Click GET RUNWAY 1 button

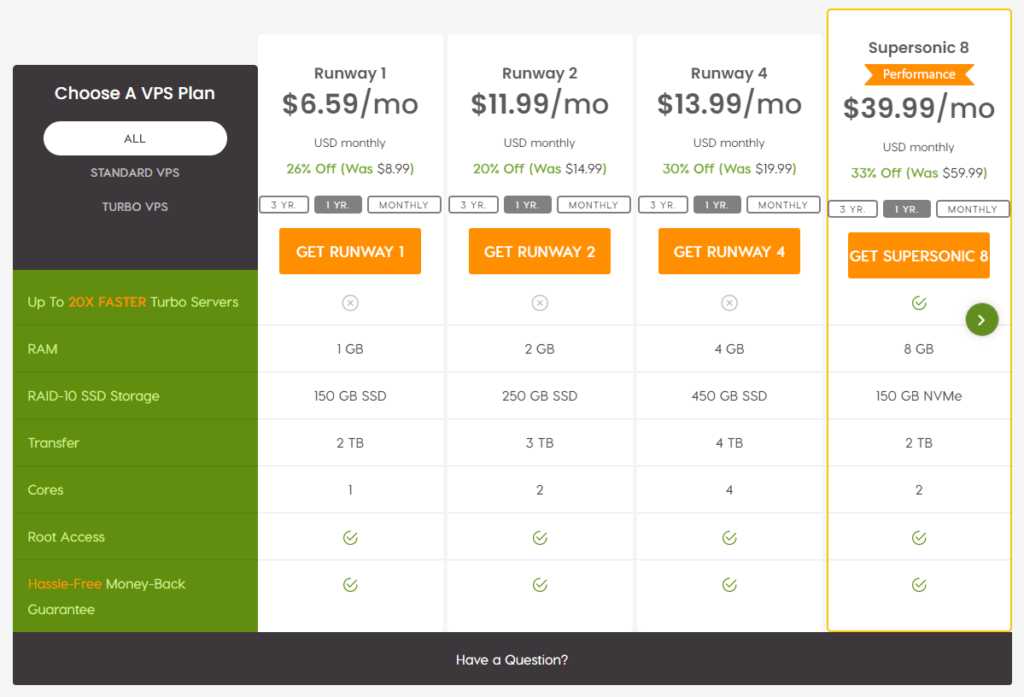pos(350,251)
